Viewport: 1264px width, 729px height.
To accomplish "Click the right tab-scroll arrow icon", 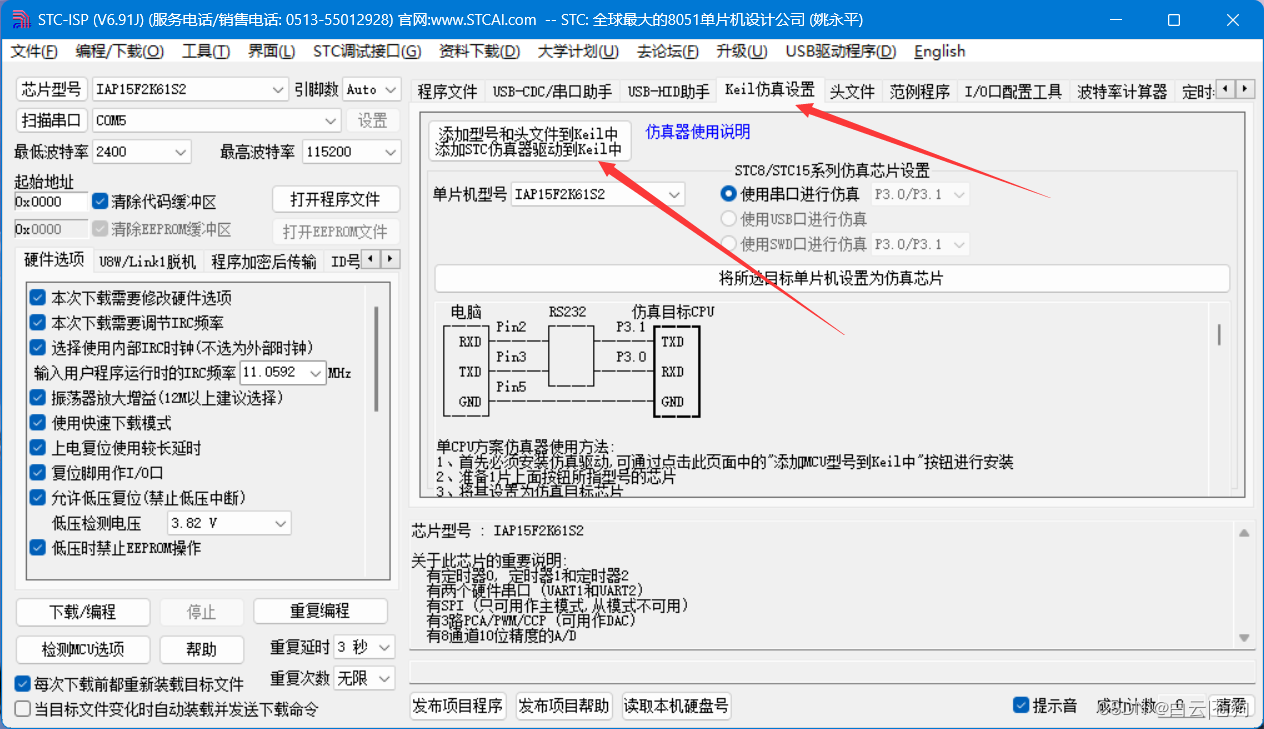I will click(x=1243, y=89).
